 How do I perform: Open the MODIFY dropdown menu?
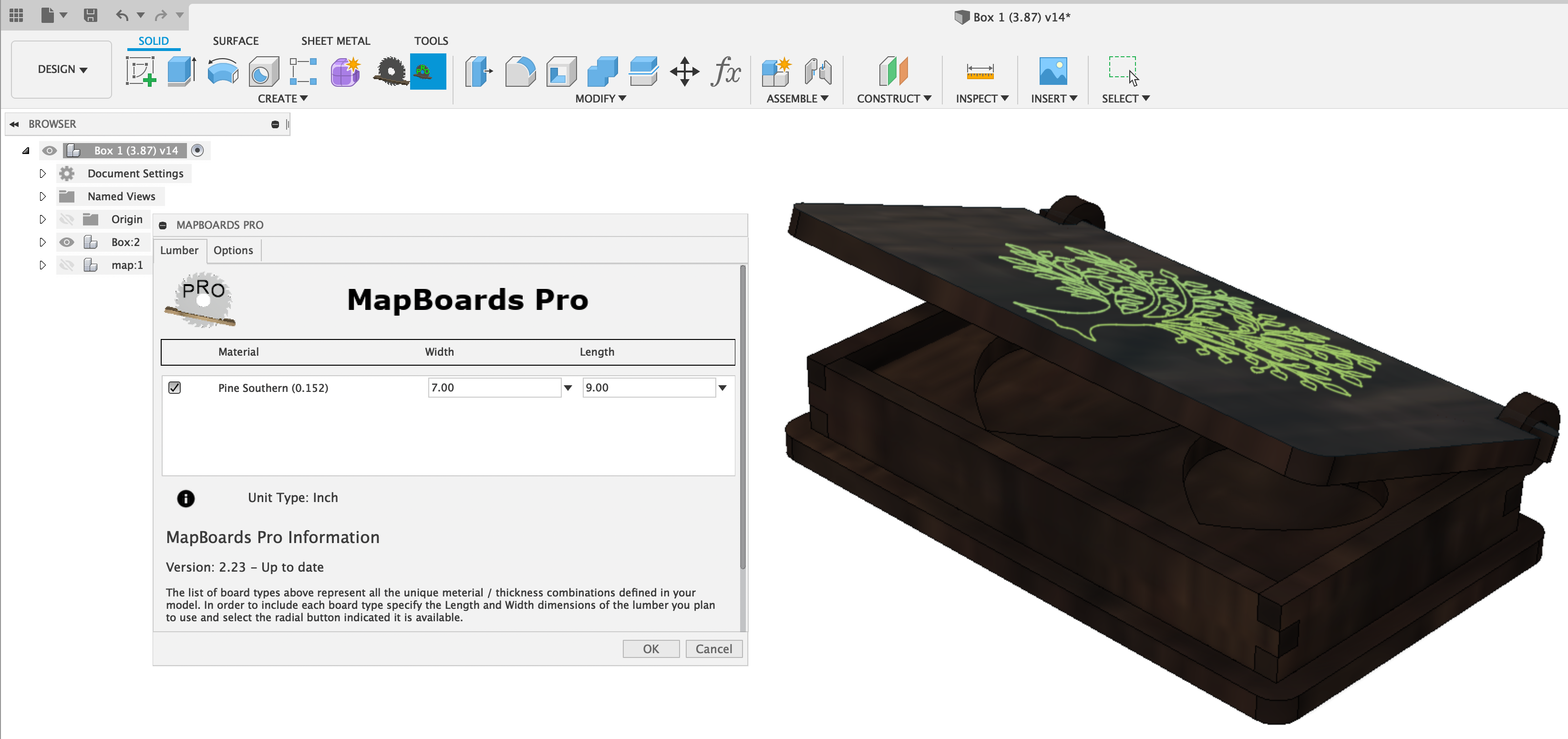click(x=600, y=99)
